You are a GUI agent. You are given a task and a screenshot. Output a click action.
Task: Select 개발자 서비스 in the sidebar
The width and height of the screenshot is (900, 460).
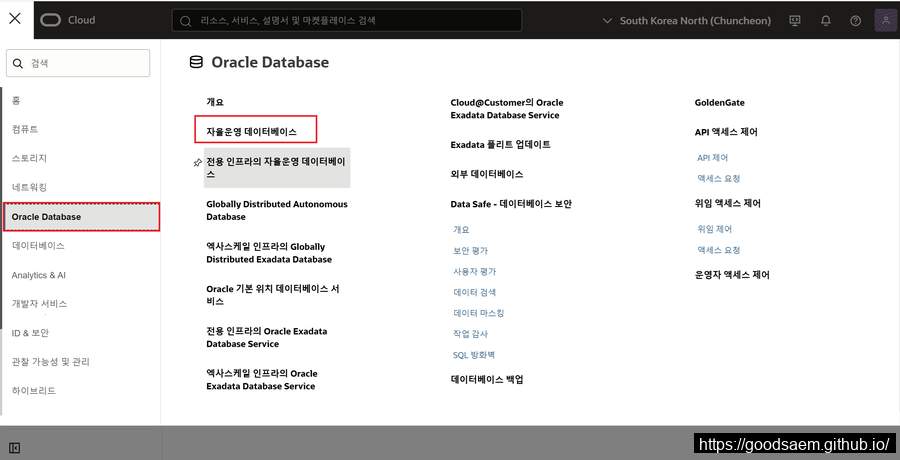click(40, 304)
